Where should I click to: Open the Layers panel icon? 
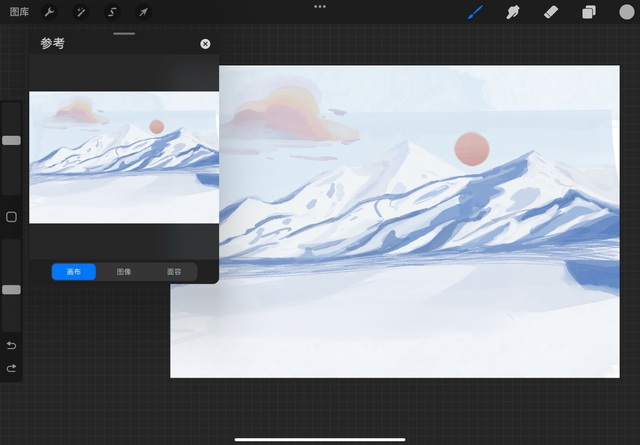coord(589,12)
